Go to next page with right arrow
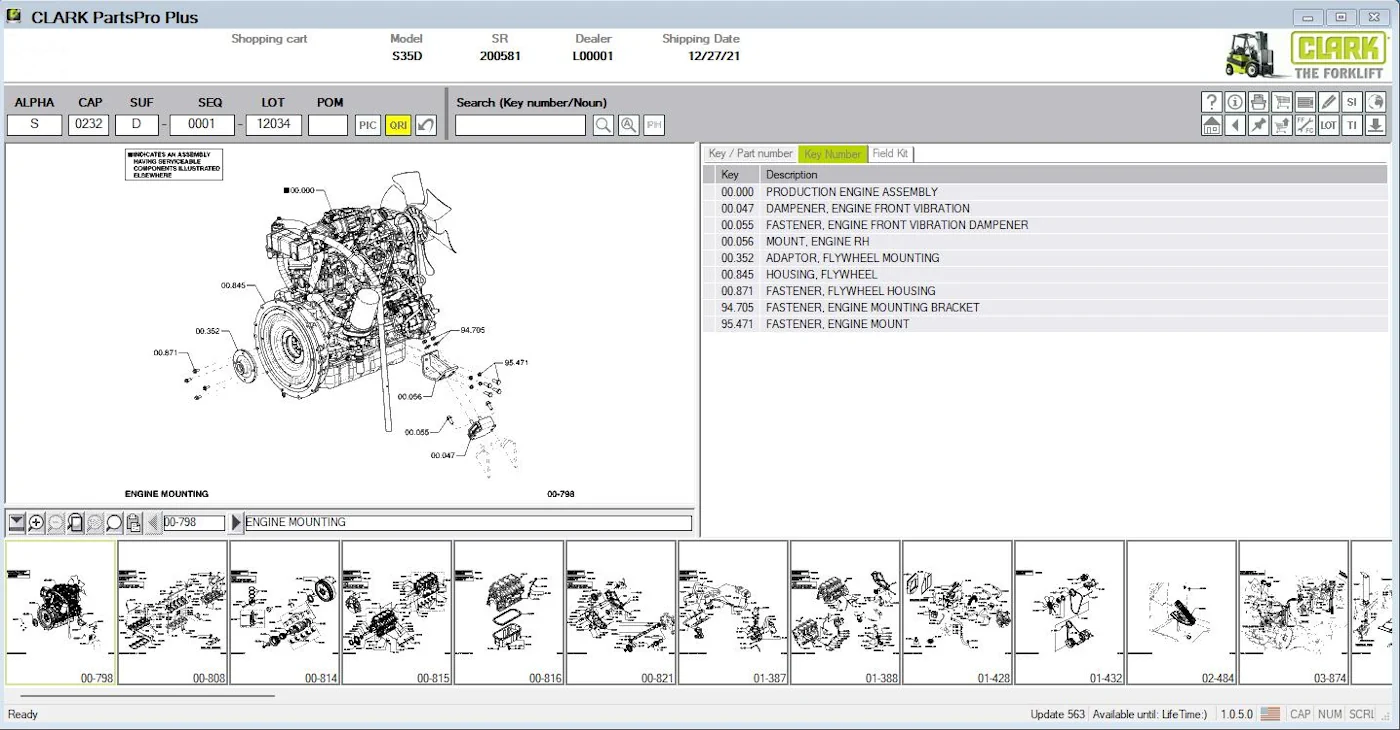The width and height of the screenshot is (1400, 730). coord(236,522)
